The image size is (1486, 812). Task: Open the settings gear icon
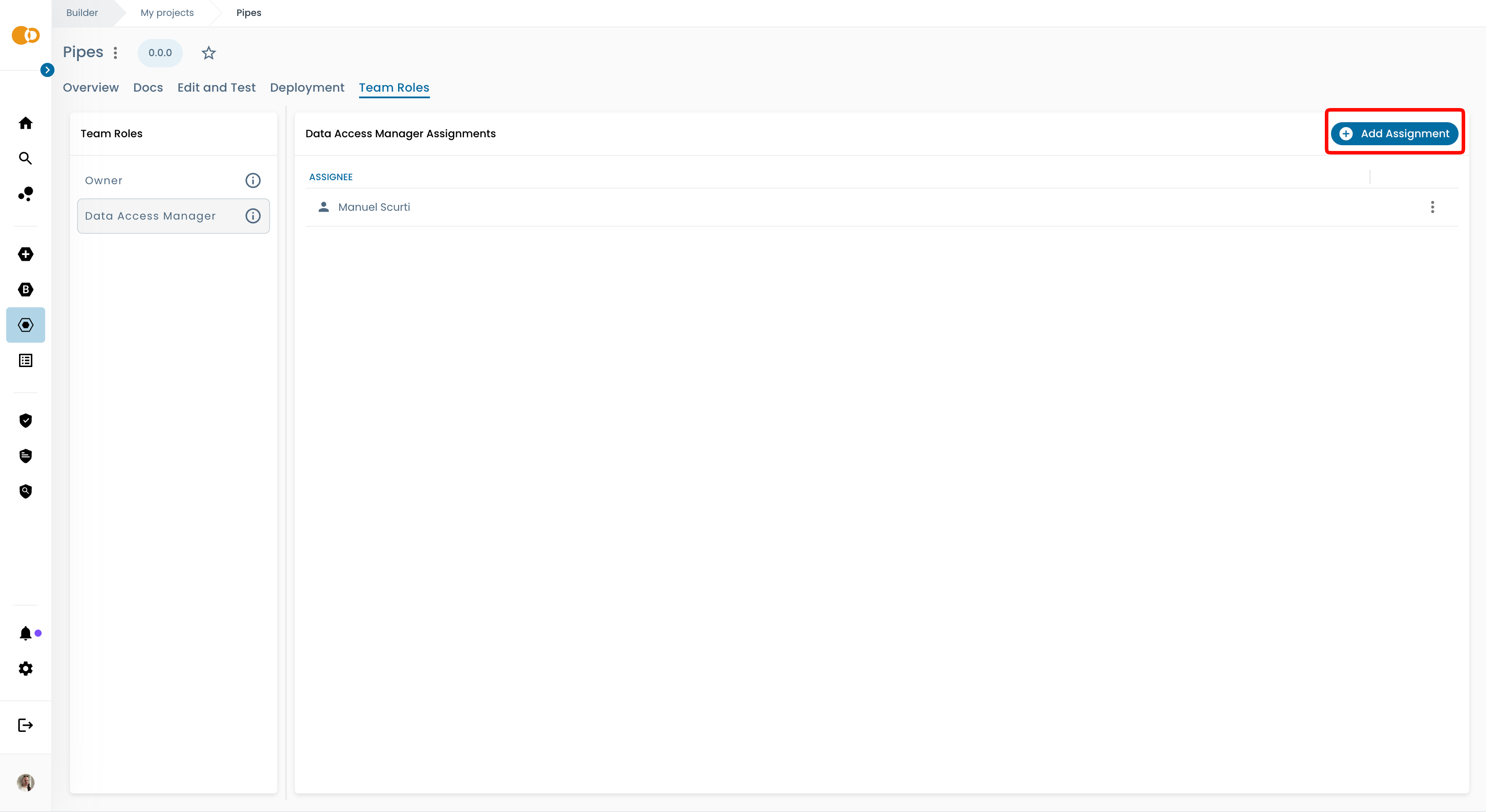coord(25,669)
